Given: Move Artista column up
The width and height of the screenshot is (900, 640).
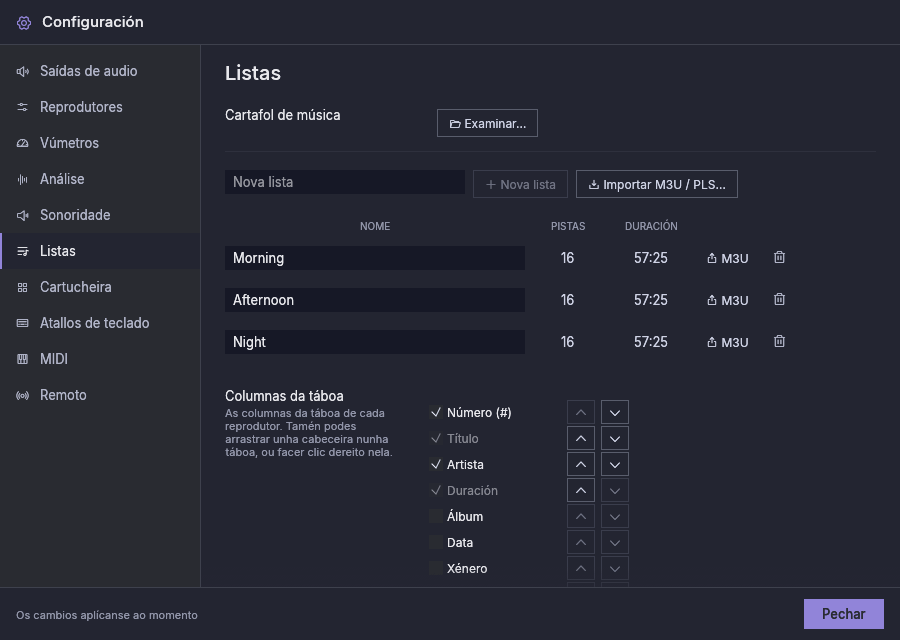Looking at the screenshot, I should 581,464.
